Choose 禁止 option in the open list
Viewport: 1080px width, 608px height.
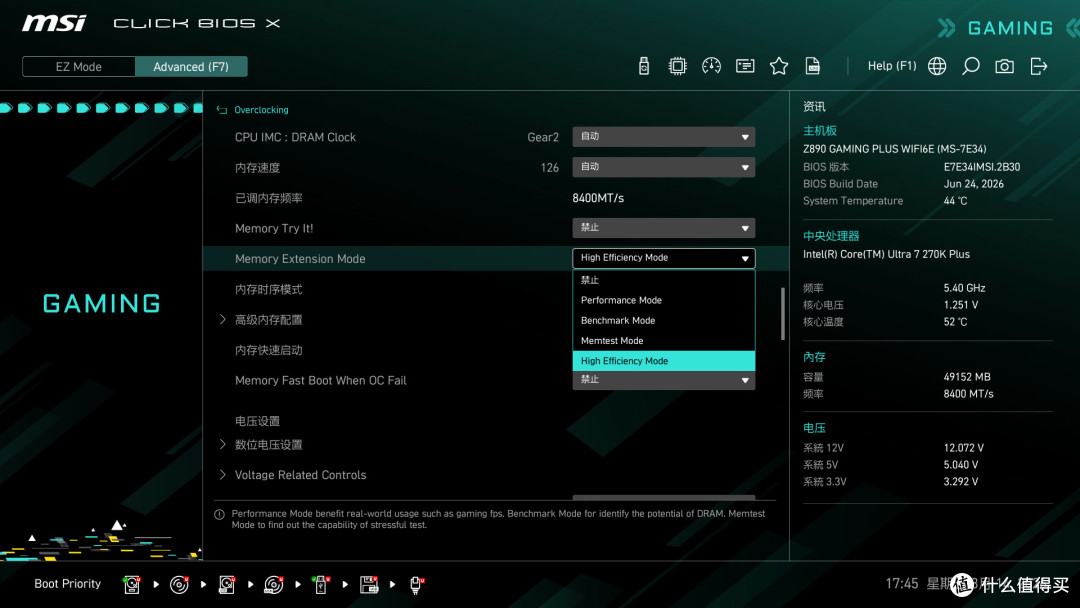(x=663, y=280)
